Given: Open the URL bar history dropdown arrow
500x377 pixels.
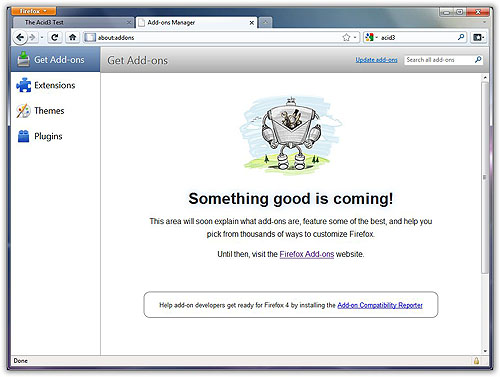Looking at the screenshot, I should [x=355, y=37].
